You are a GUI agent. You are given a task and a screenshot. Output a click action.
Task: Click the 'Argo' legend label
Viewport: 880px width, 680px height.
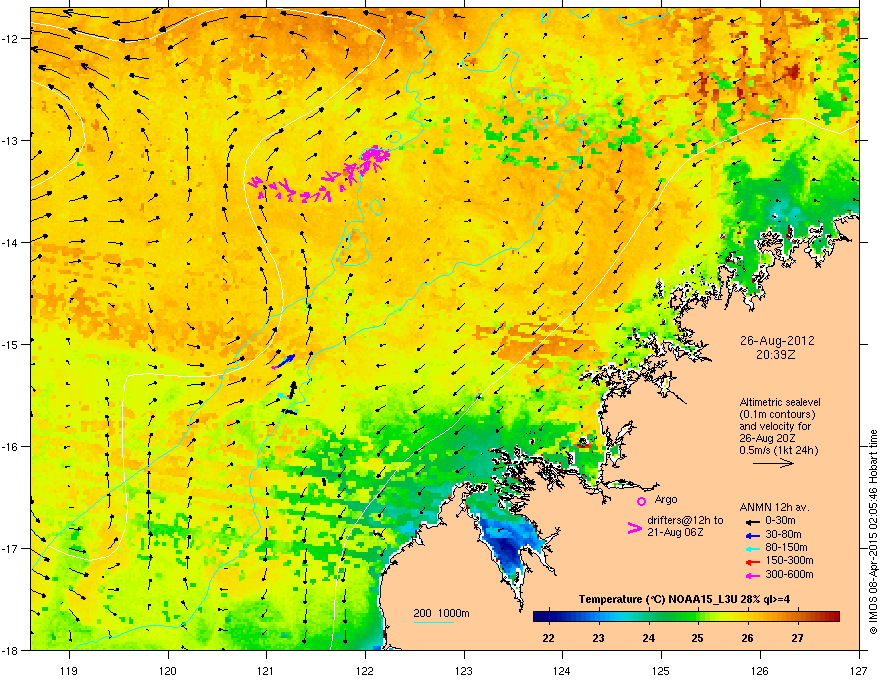point(666,499)
